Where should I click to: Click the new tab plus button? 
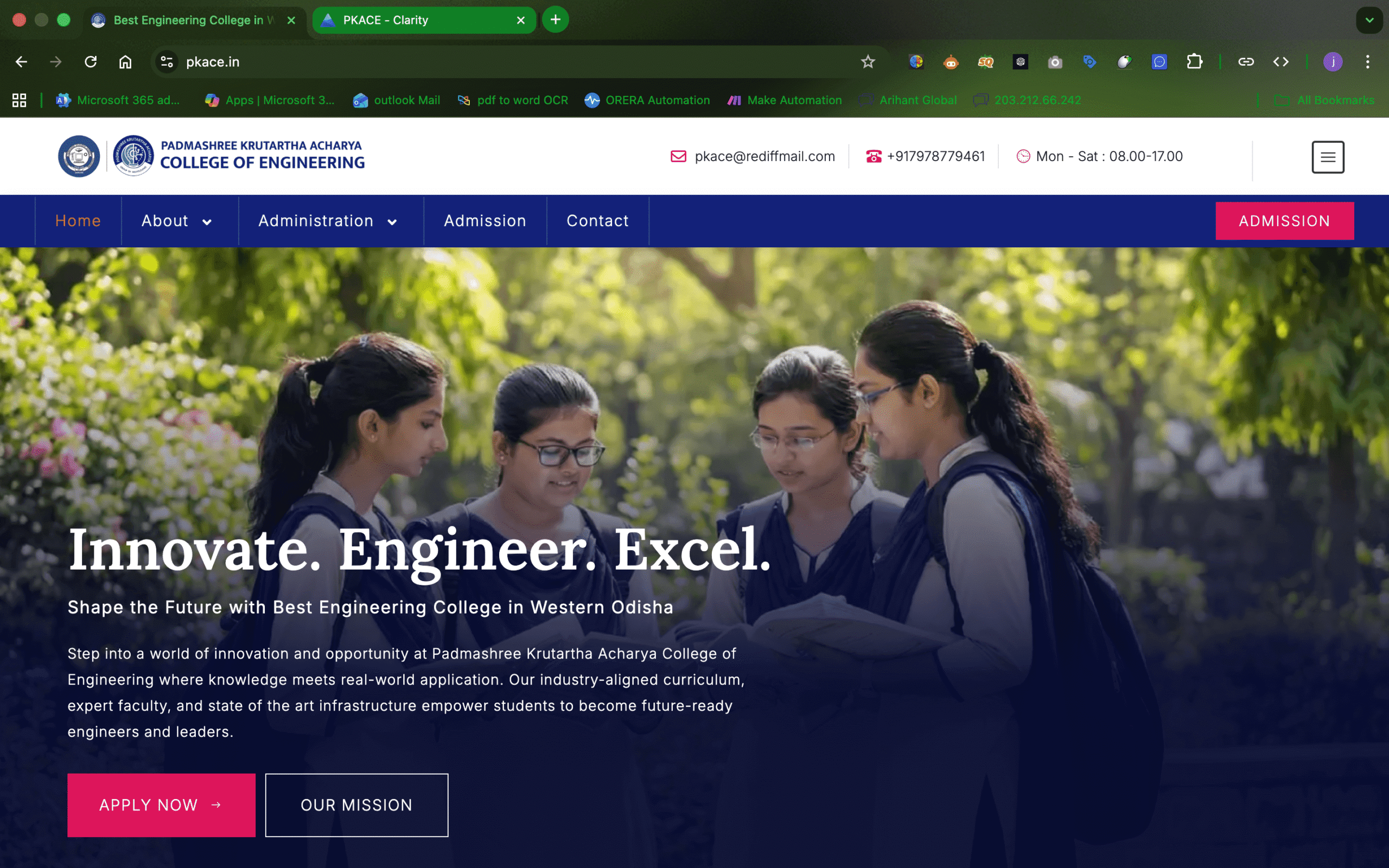555,20
